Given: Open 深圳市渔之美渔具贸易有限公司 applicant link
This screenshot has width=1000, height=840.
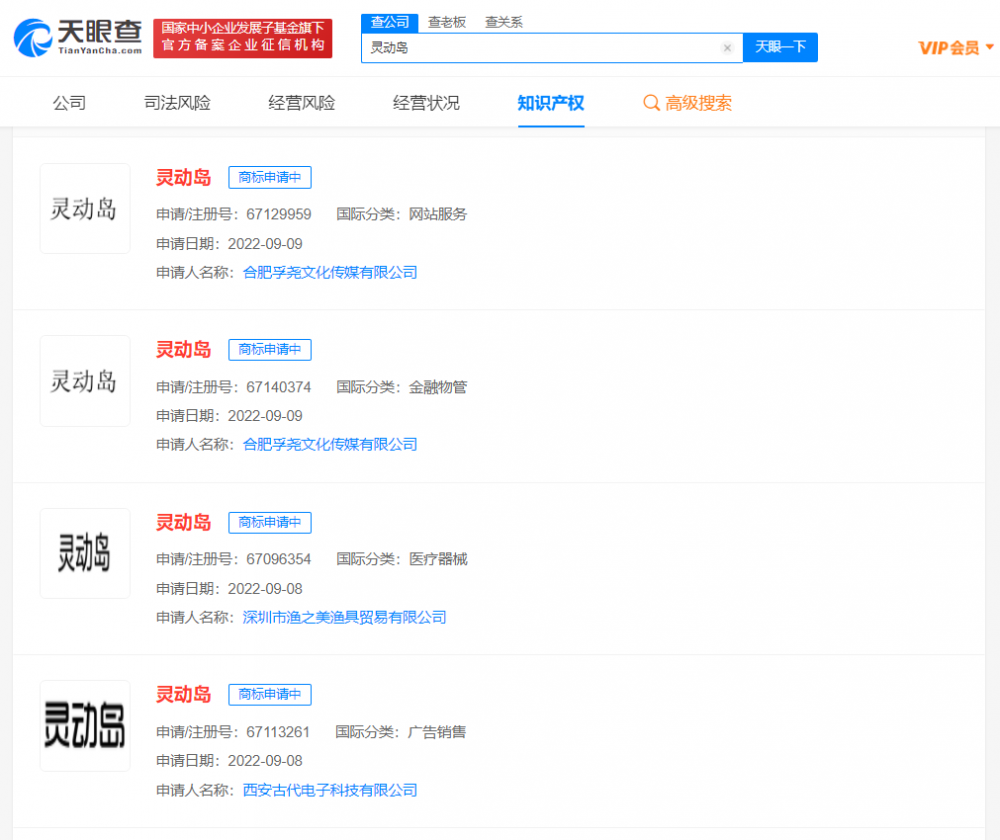Looking at the screenshot, I should (344, 617).
